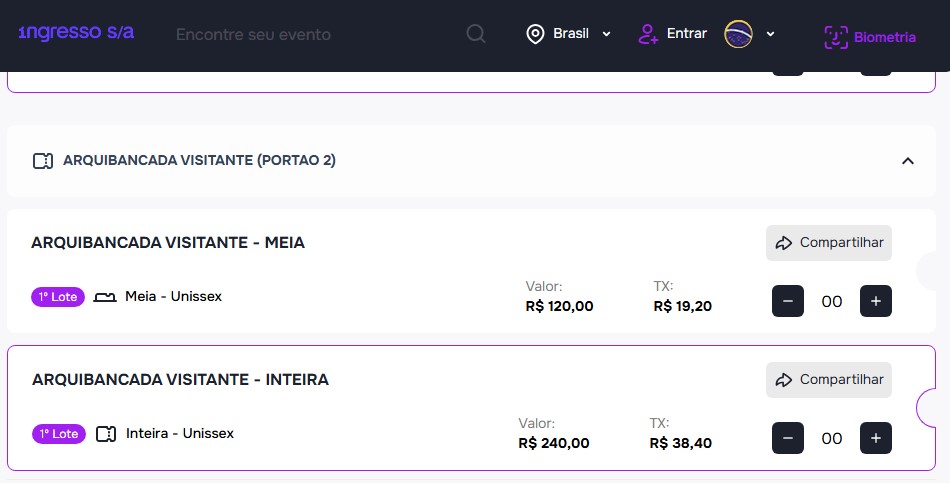The image size is (950, 483).
Task: Click the ingresso s/a logo
Action: click(76, 33)
